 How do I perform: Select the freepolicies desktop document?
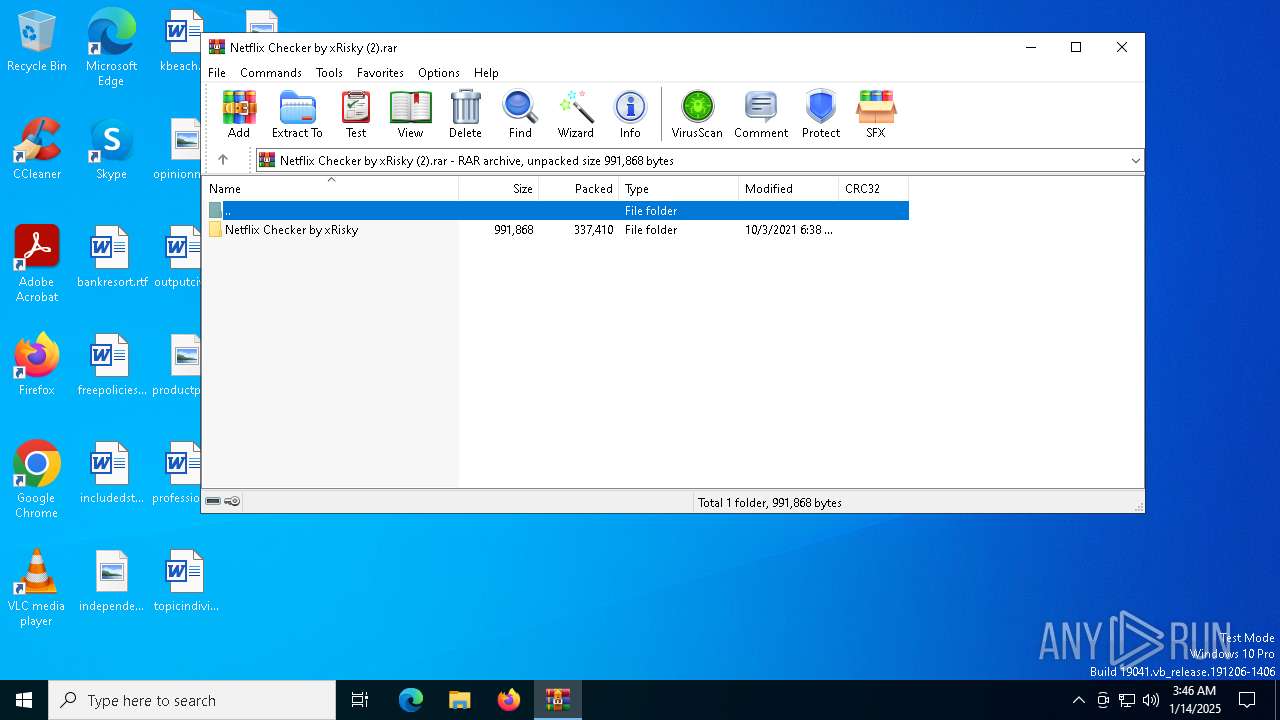pos(111,366)
